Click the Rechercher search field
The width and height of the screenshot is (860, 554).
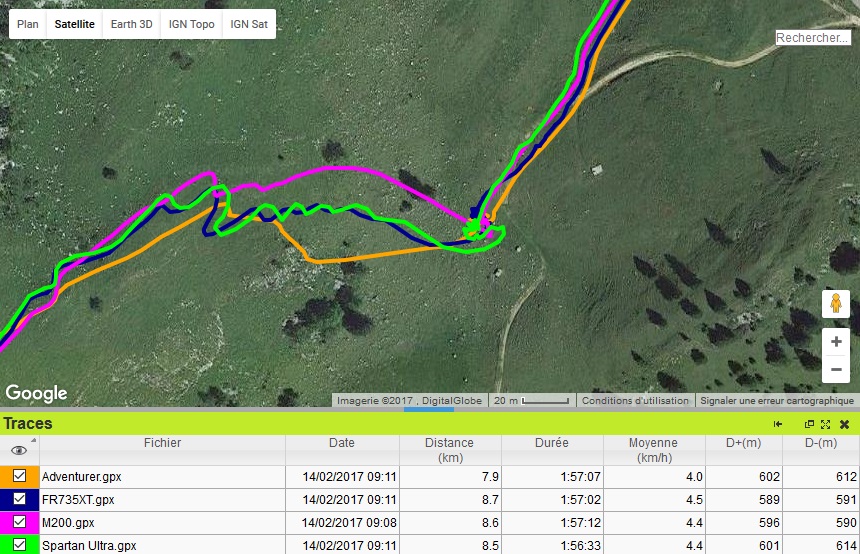click(x=813, y=38)
